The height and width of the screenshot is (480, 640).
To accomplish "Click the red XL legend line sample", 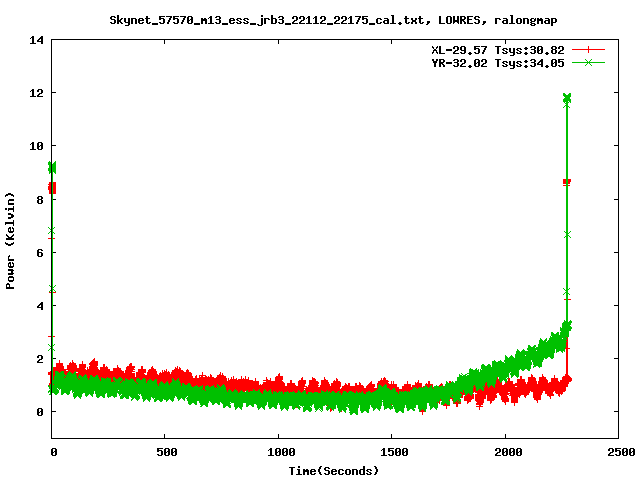I will (x=588, y=50).
